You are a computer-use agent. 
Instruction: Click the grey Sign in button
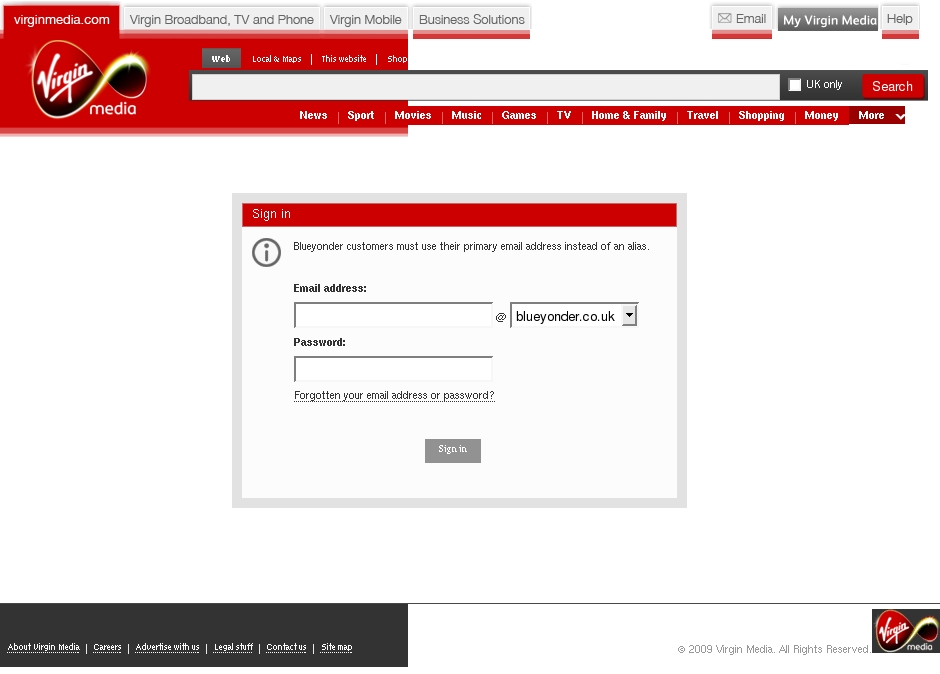point(453,450)
